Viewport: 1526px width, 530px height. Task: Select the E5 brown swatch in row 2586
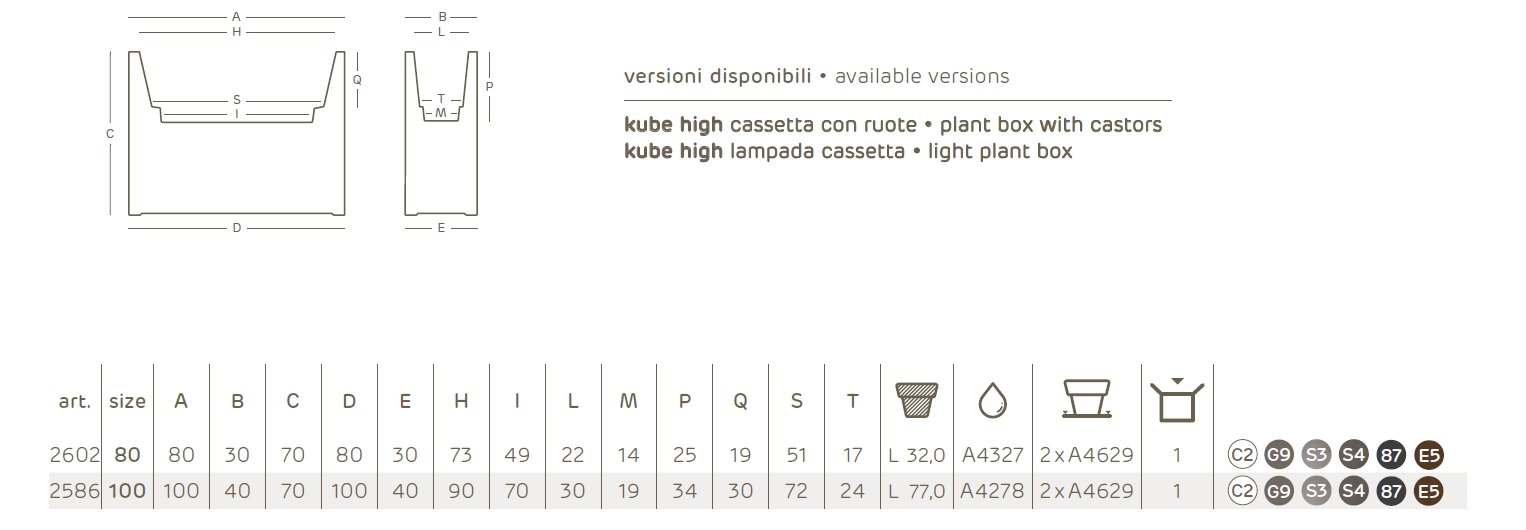(x=1429, y=491)
